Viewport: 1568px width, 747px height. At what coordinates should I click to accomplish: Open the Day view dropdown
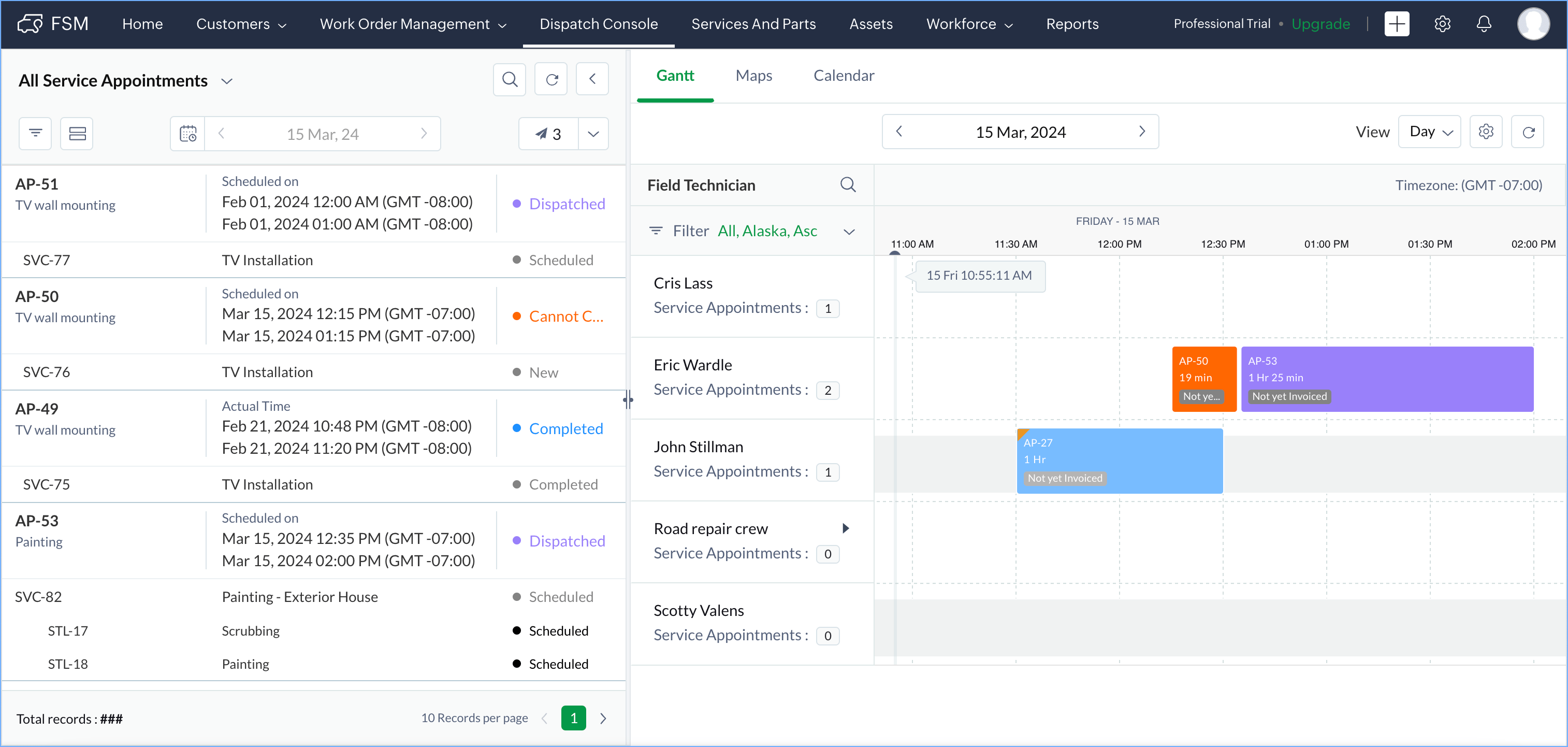1430,132
